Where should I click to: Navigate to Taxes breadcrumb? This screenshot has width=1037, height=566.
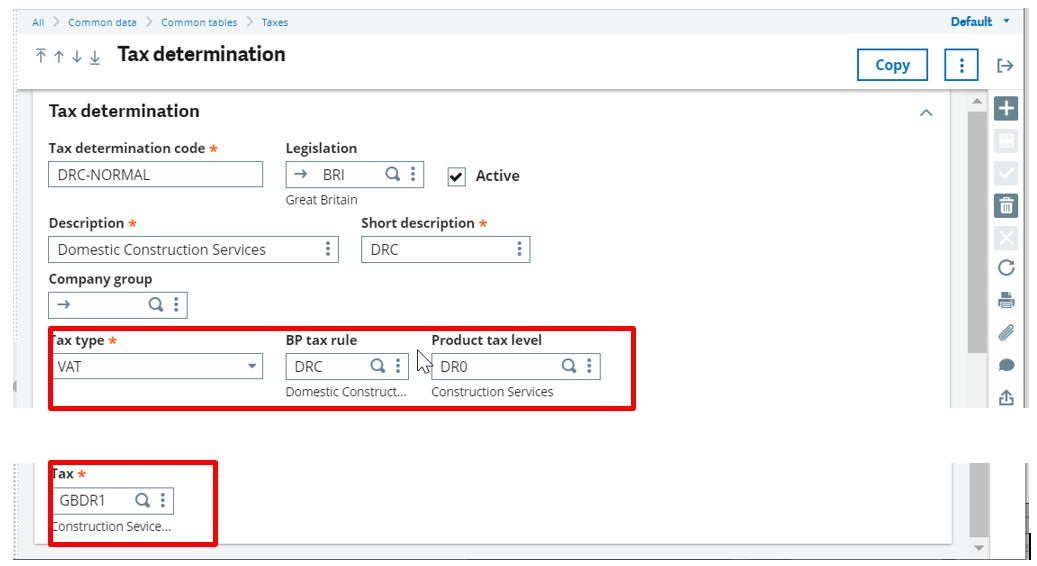coord(274,22)
